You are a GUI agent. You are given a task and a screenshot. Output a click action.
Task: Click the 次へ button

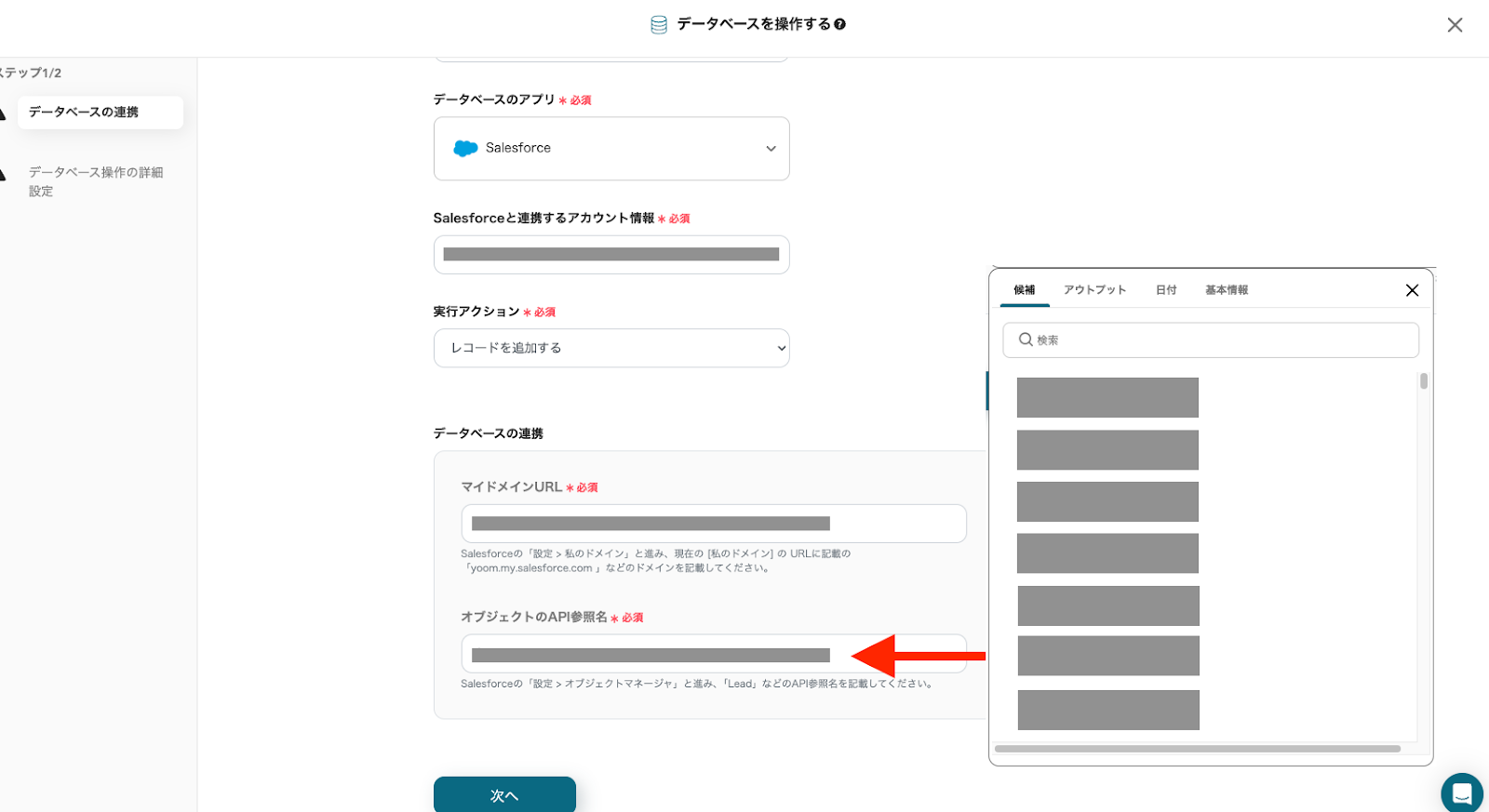click(504, 794)
